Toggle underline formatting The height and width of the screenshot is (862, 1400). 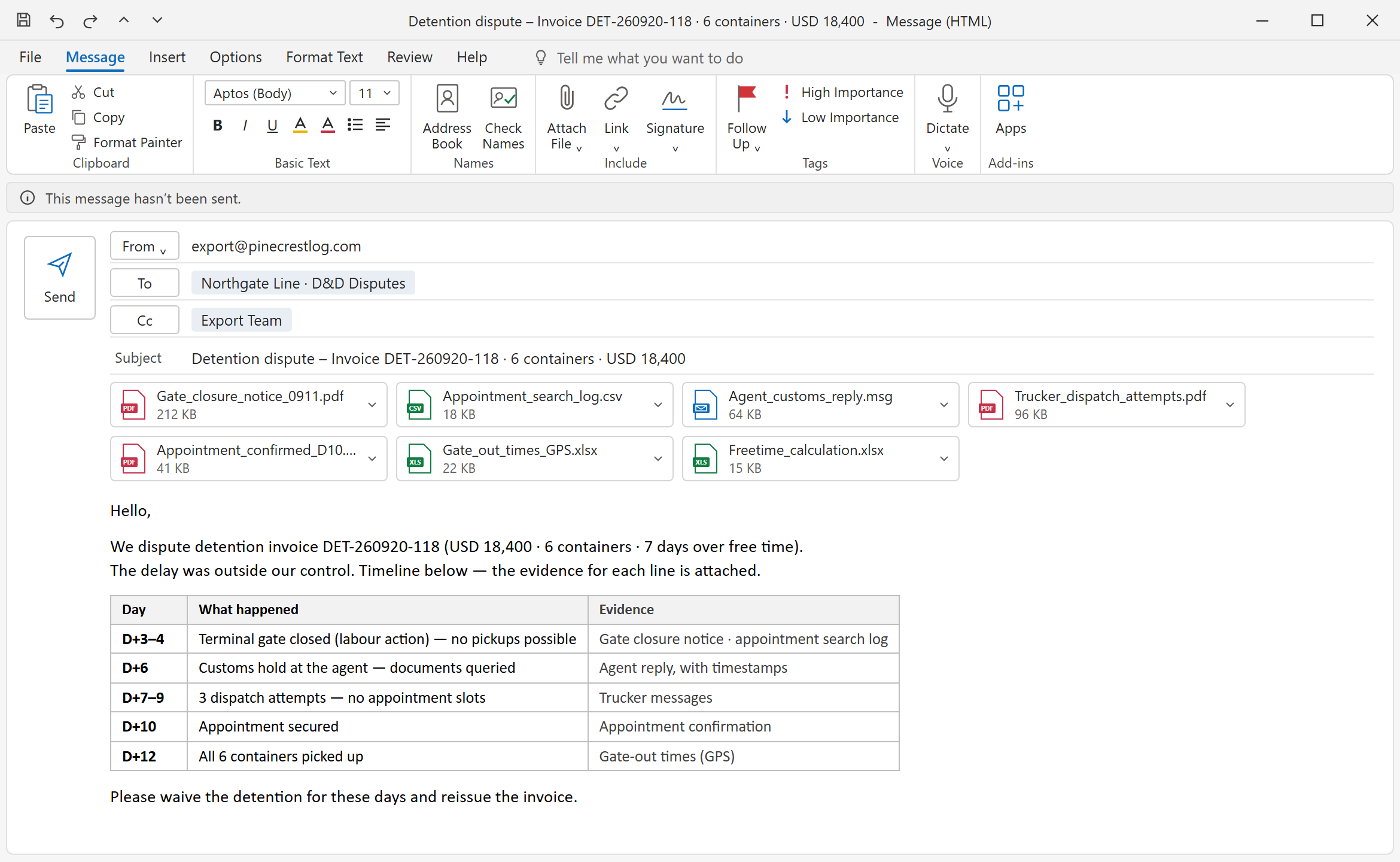tap(272, 125)
